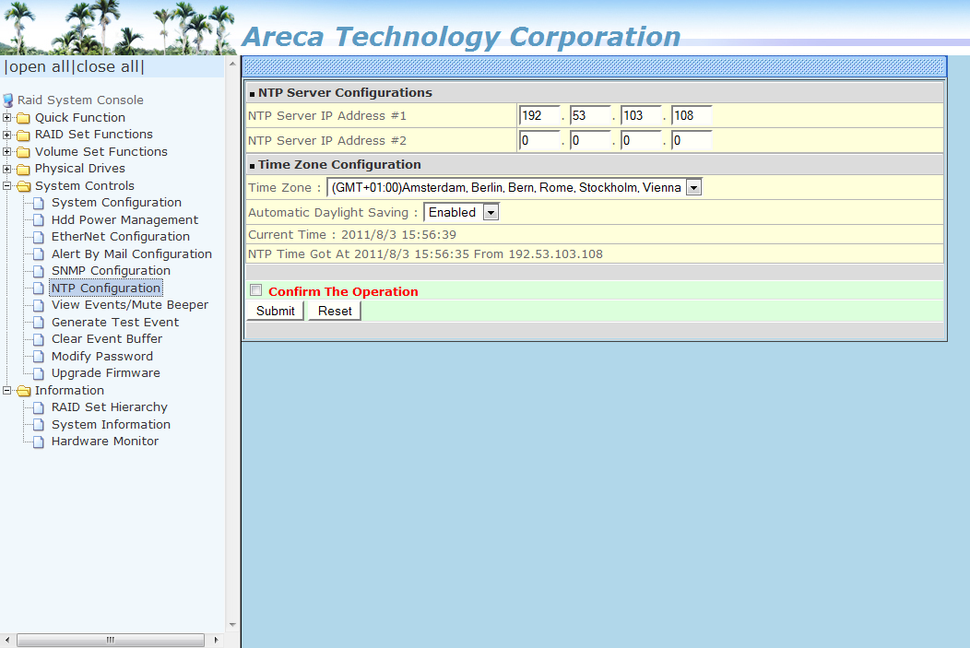
Task: Click the page icon next to EtherNet Configuration
Action: tap(38, 236)
